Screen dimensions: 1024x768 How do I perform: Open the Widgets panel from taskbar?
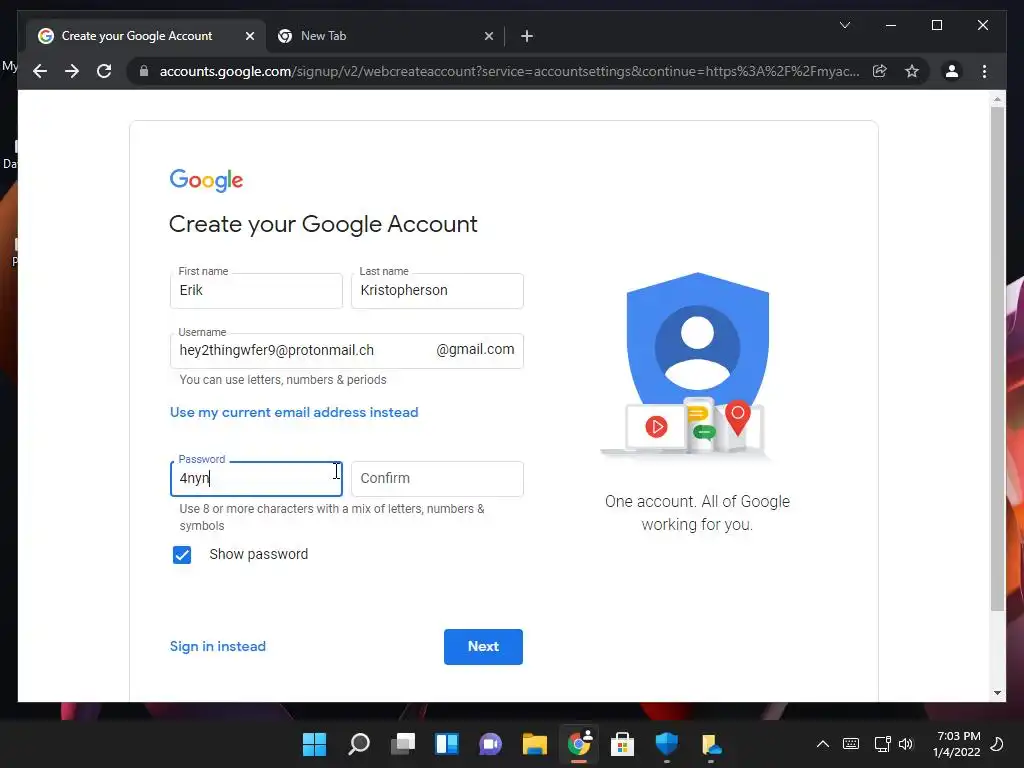click(x=447, y=744)
